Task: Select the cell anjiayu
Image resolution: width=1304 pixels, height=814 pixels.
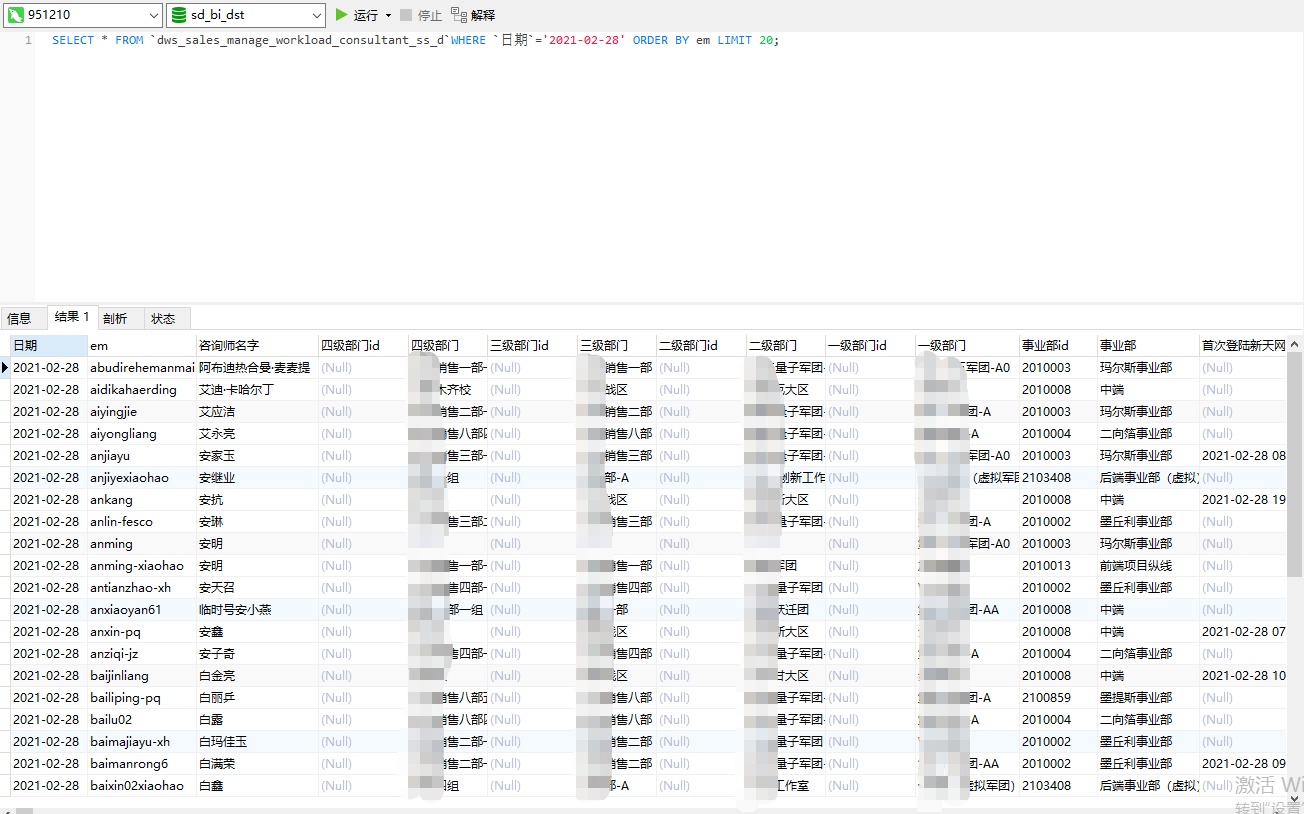Action: pos(142,456)
